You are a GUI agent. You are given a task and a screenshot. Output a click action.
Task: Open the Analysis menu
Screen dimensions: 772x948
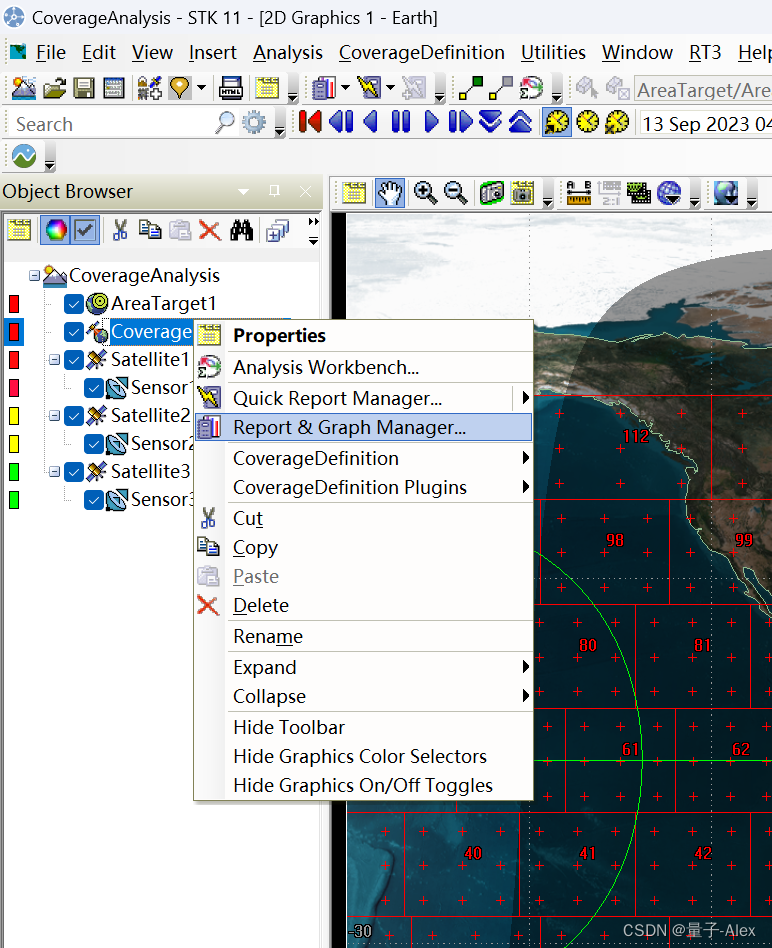(288, 53)
